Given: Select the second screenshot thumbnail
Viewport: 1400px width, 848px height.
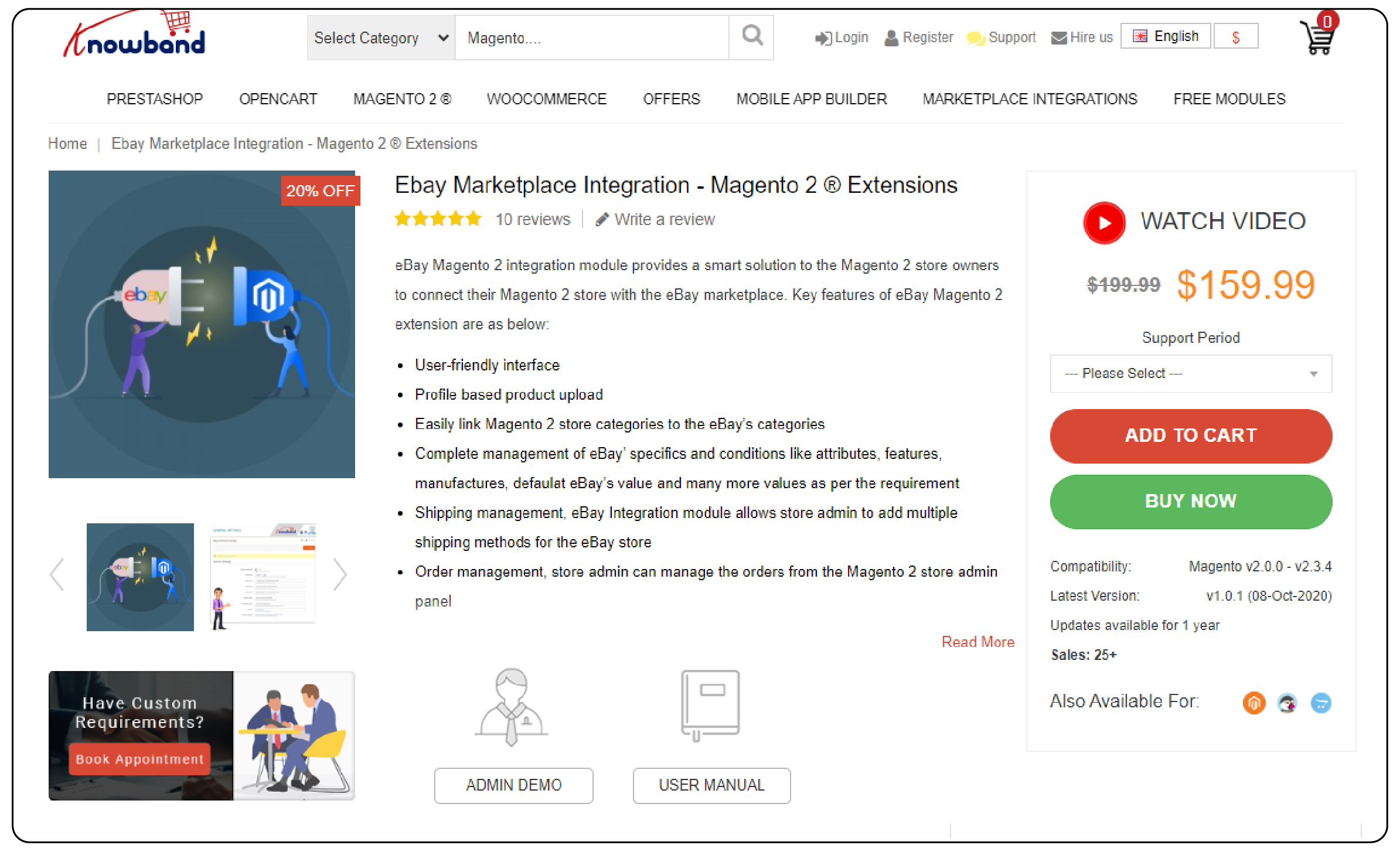Looking at the screenshot, I should 263,577.
